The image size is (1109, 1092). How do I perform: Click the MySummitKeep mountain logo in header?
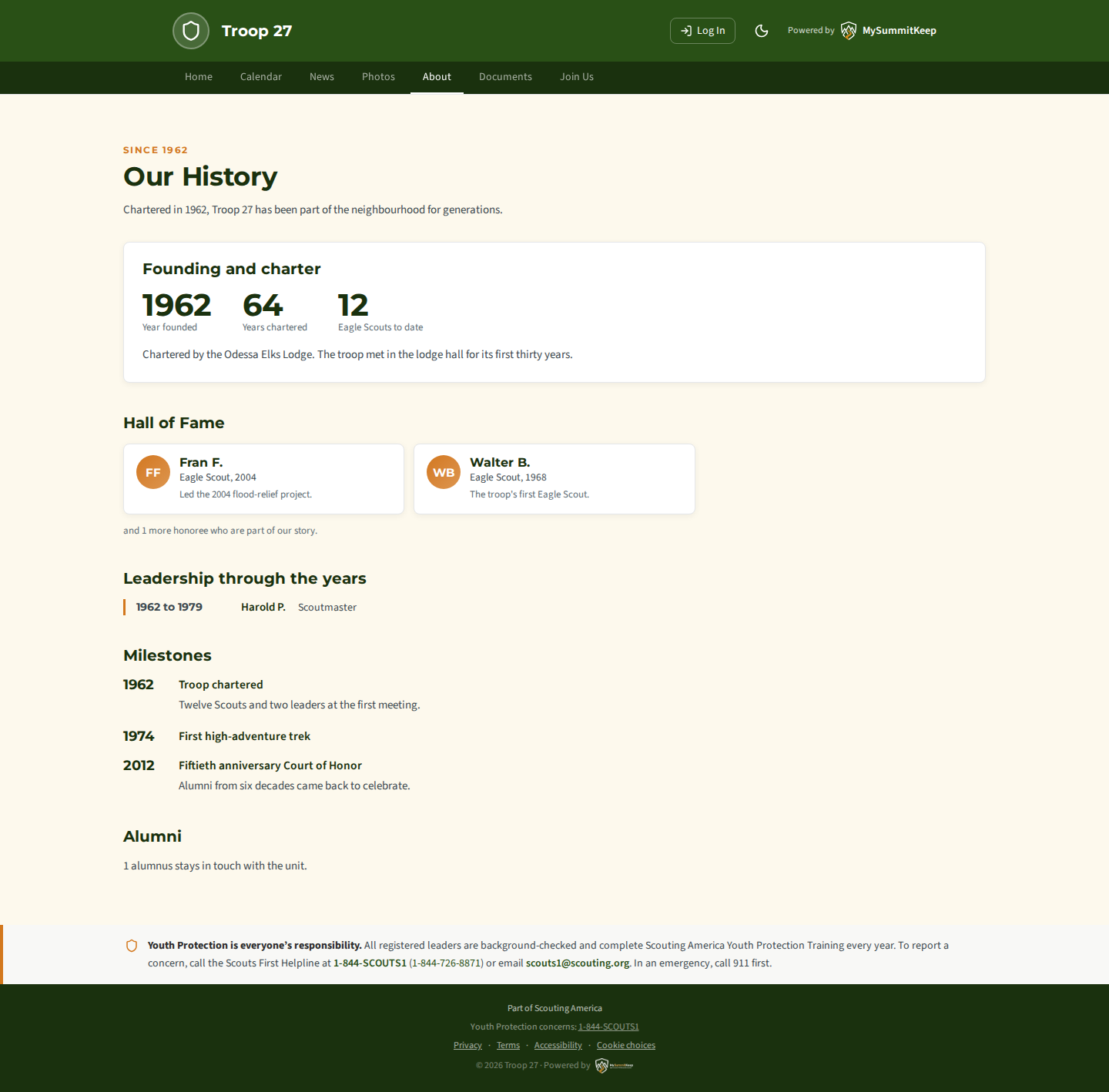click(848, 31)
